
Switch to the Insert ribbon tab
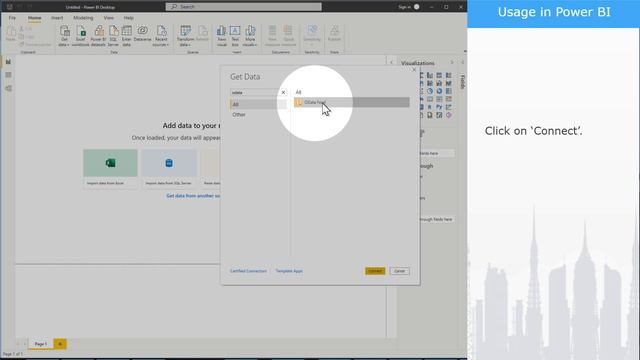tap(57, 18)
